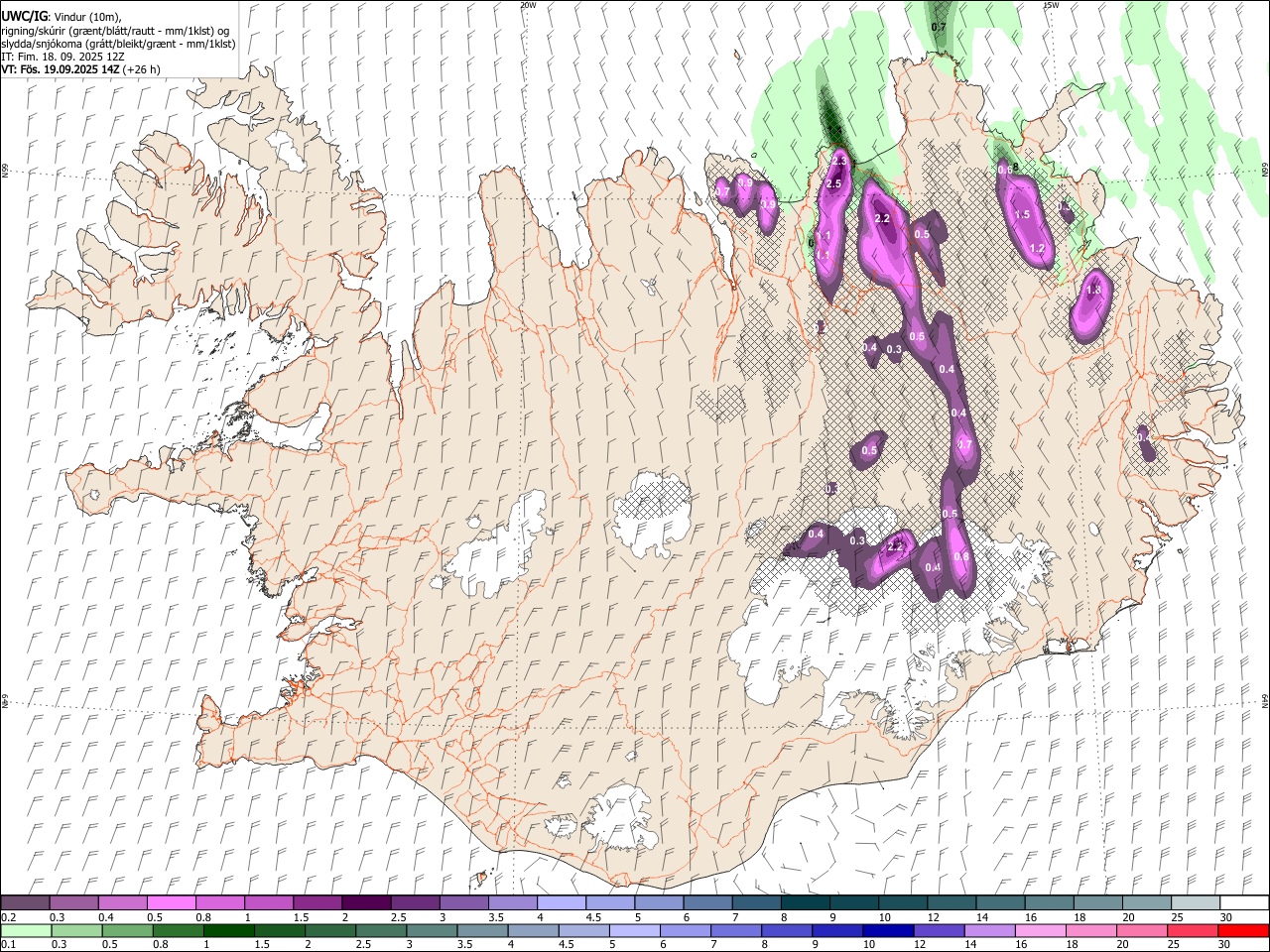Click the 4 blue-gray swatch in the lower legend row

(533, 930)
